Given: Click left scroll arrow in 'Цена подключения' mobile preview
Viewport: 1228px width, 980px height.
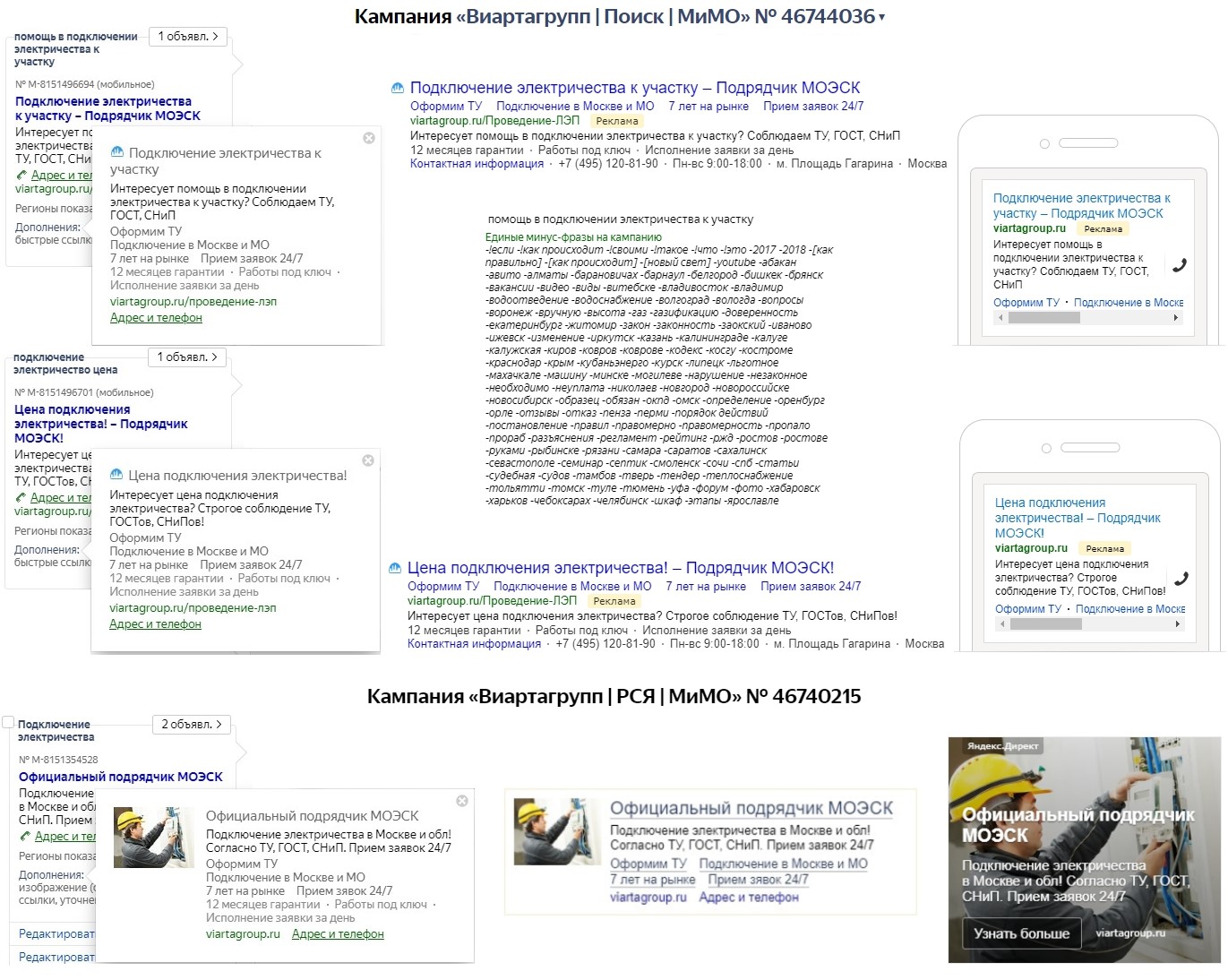Looking at the screenshot, I should click(x=1001, y=624).
